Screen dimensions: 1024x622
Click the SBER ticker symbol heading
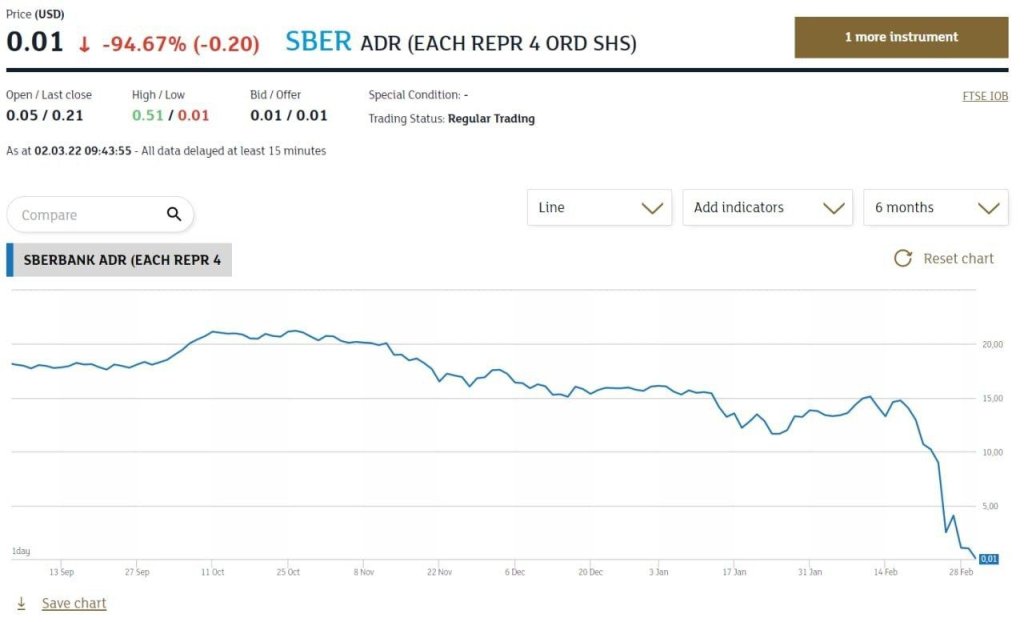point(318,42)
